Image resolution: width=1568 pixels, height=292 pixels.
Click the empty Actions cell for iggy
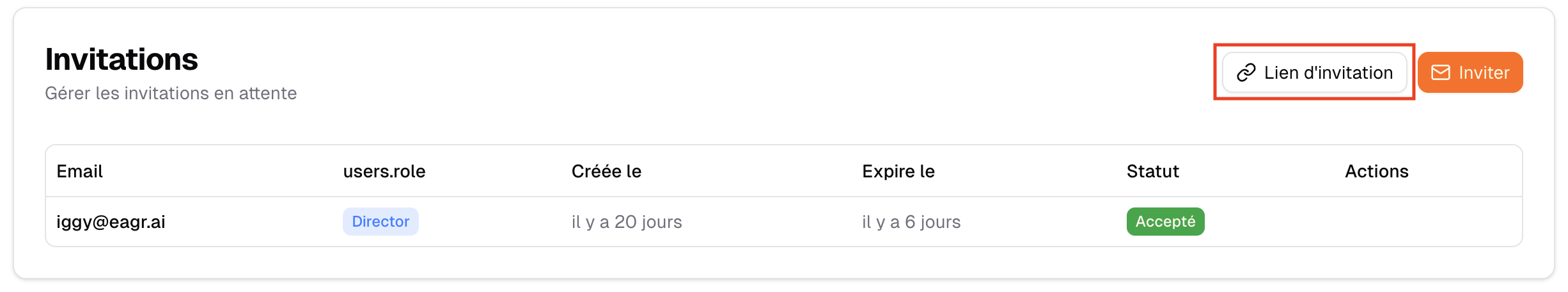1407,222
